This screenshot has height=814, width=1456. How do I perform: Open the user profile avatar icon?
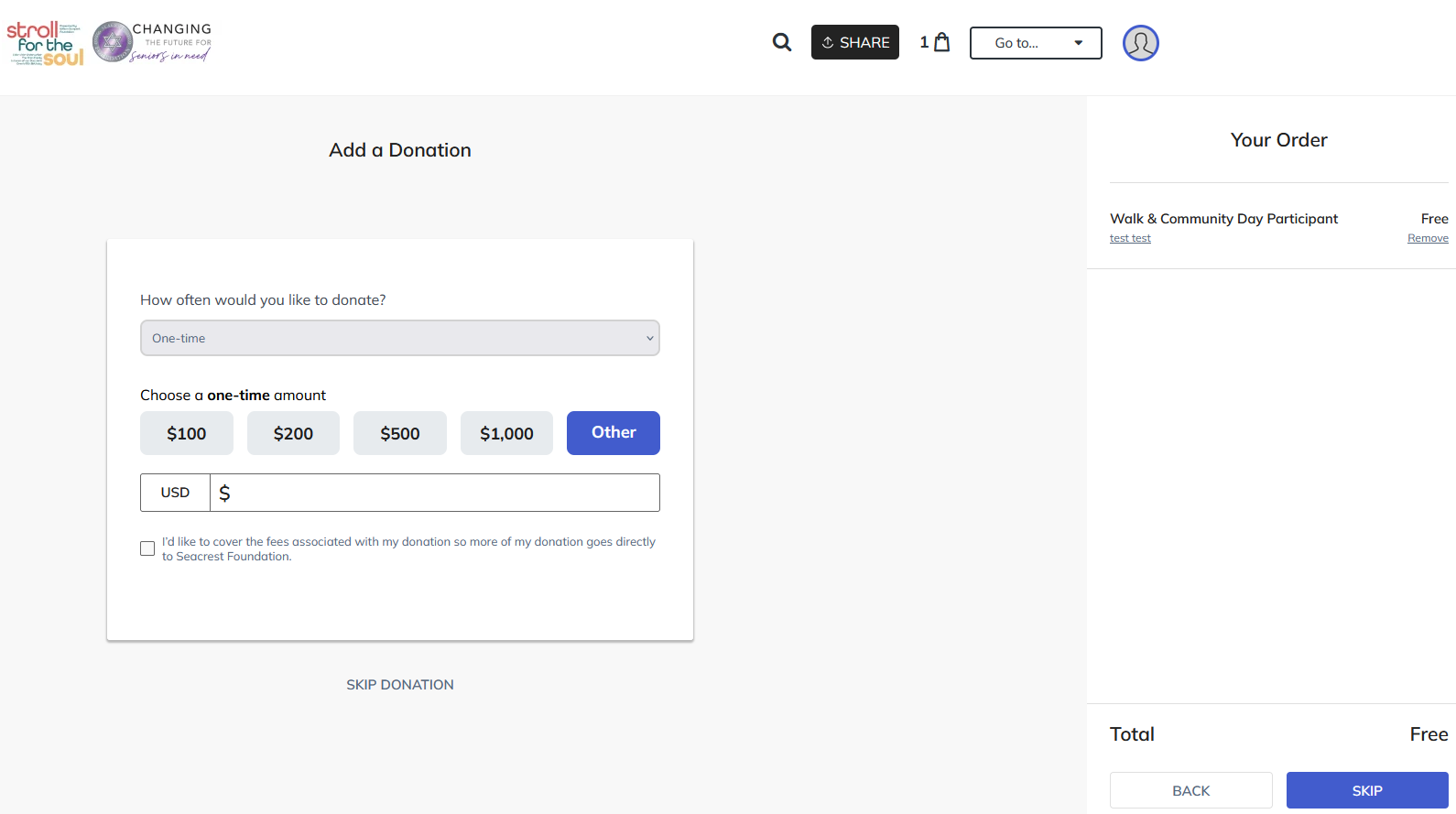(1140, 43)
